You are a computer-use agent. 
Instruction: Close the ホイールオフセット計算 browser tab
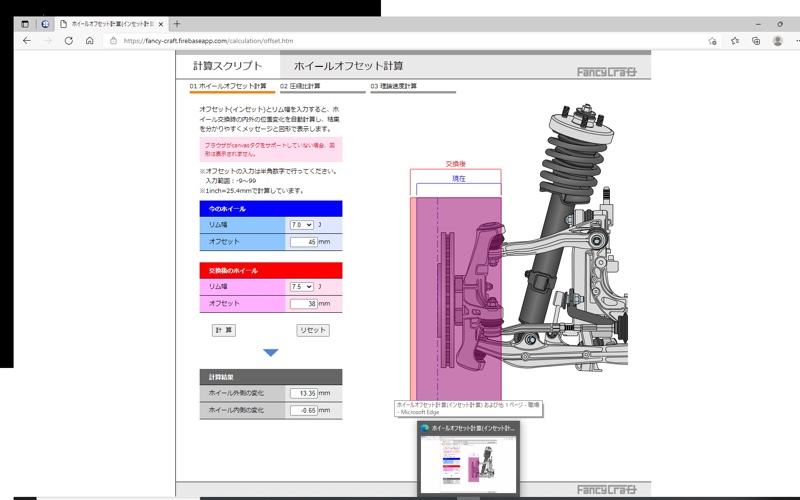click(161, 24)
